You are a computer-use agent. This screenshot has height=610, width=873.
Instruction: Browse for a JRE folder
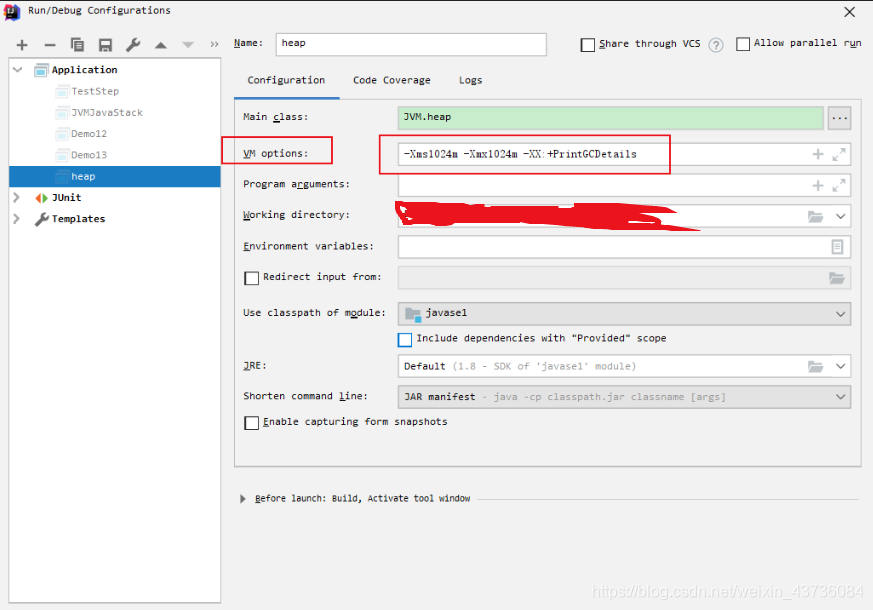816,366
